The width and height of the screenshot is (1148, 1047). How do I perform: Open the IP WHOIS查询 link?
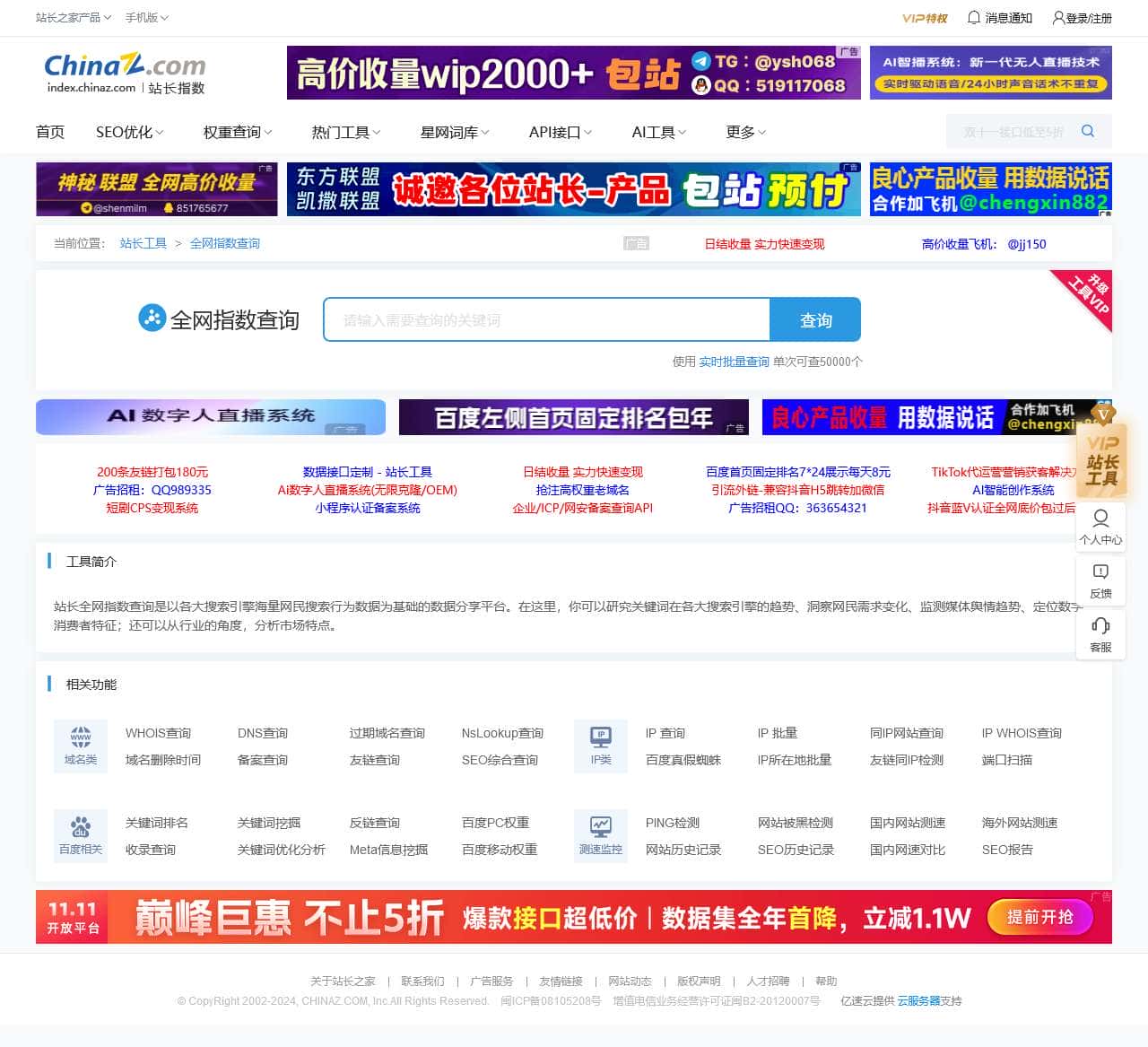[x=1022, y=733]
